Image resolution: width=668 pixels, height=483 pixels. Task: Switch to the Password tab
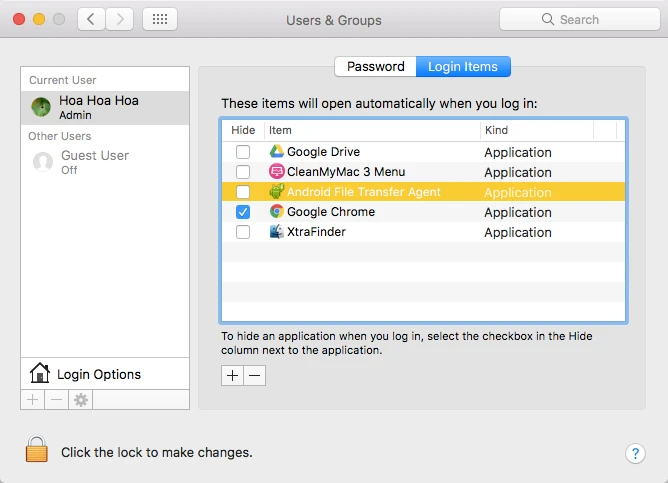[x=375, y=67]
